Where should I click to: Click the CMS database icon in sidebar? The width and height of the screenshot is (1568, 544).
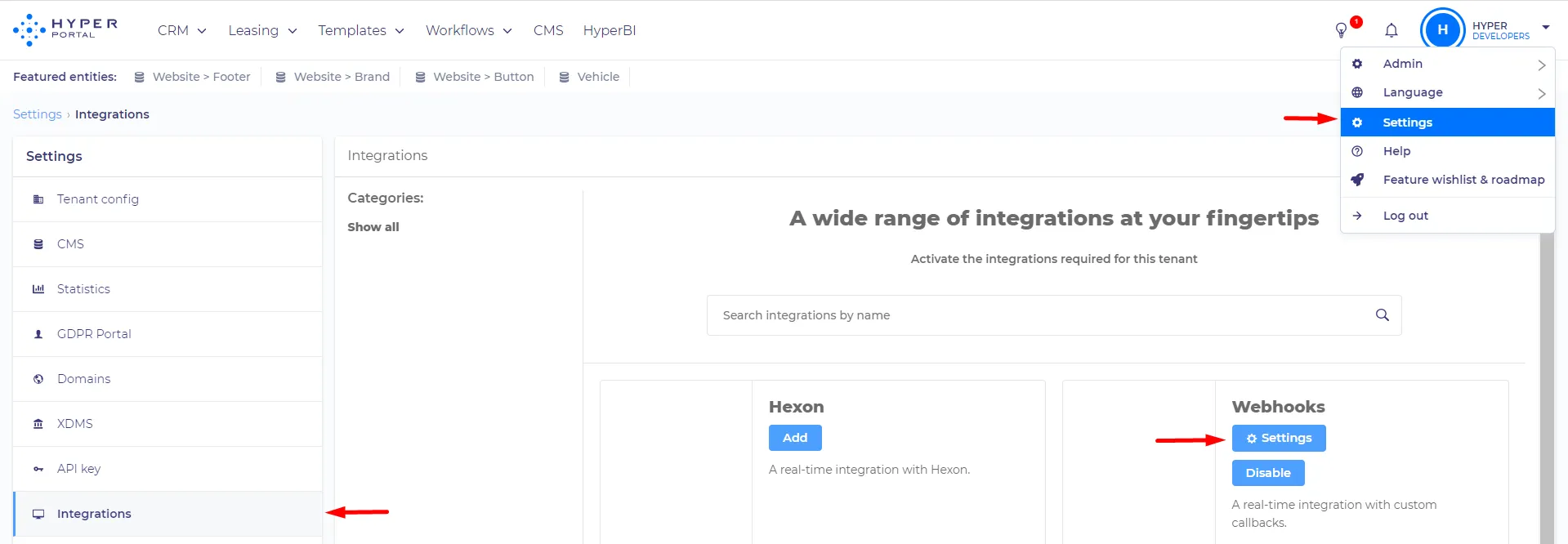(x=38, y=244)
